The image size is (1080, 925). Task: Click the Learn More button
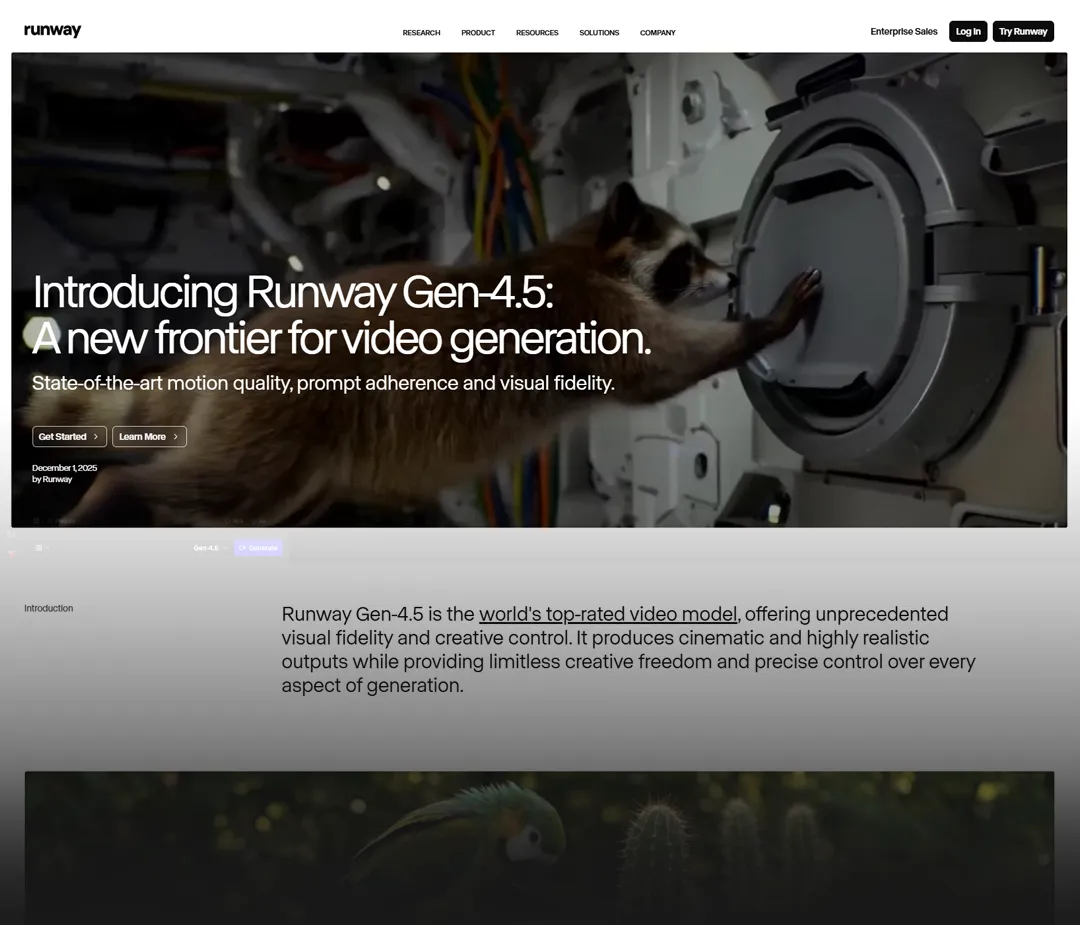149,437
